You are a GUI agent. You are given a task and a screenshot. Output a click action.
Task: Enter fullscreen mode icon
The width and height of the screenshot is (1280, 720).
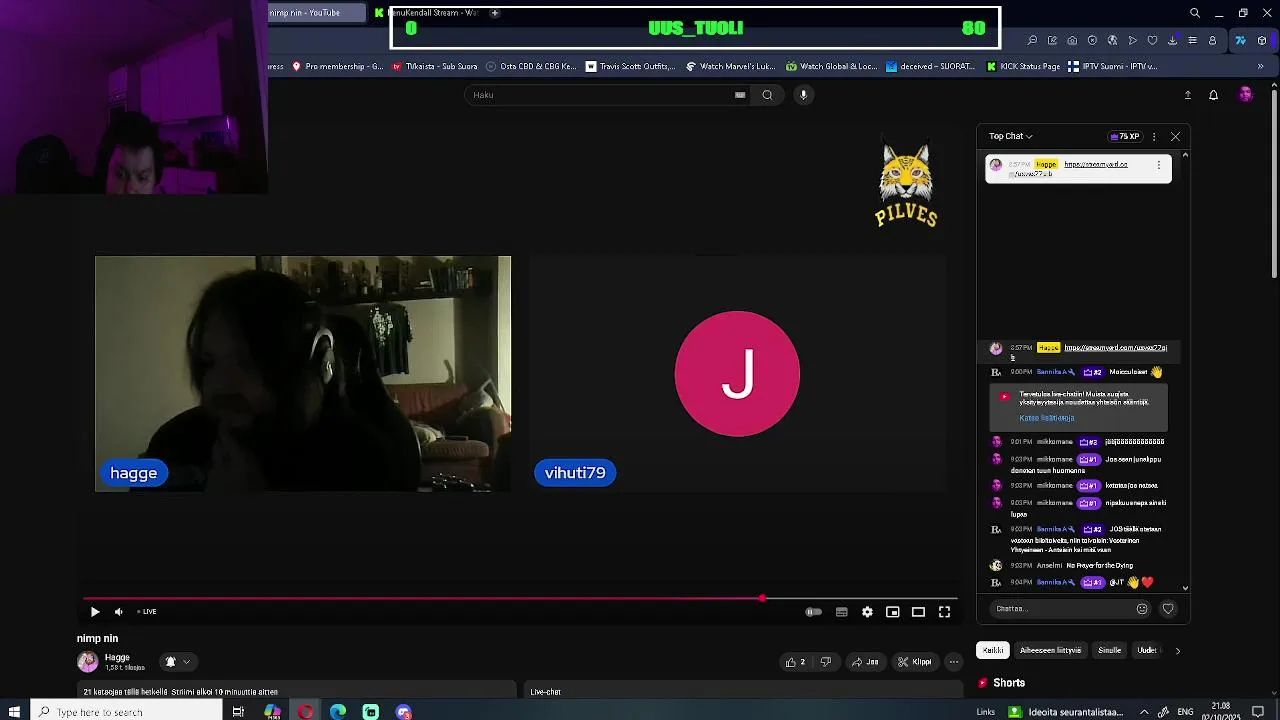(944, 612)
